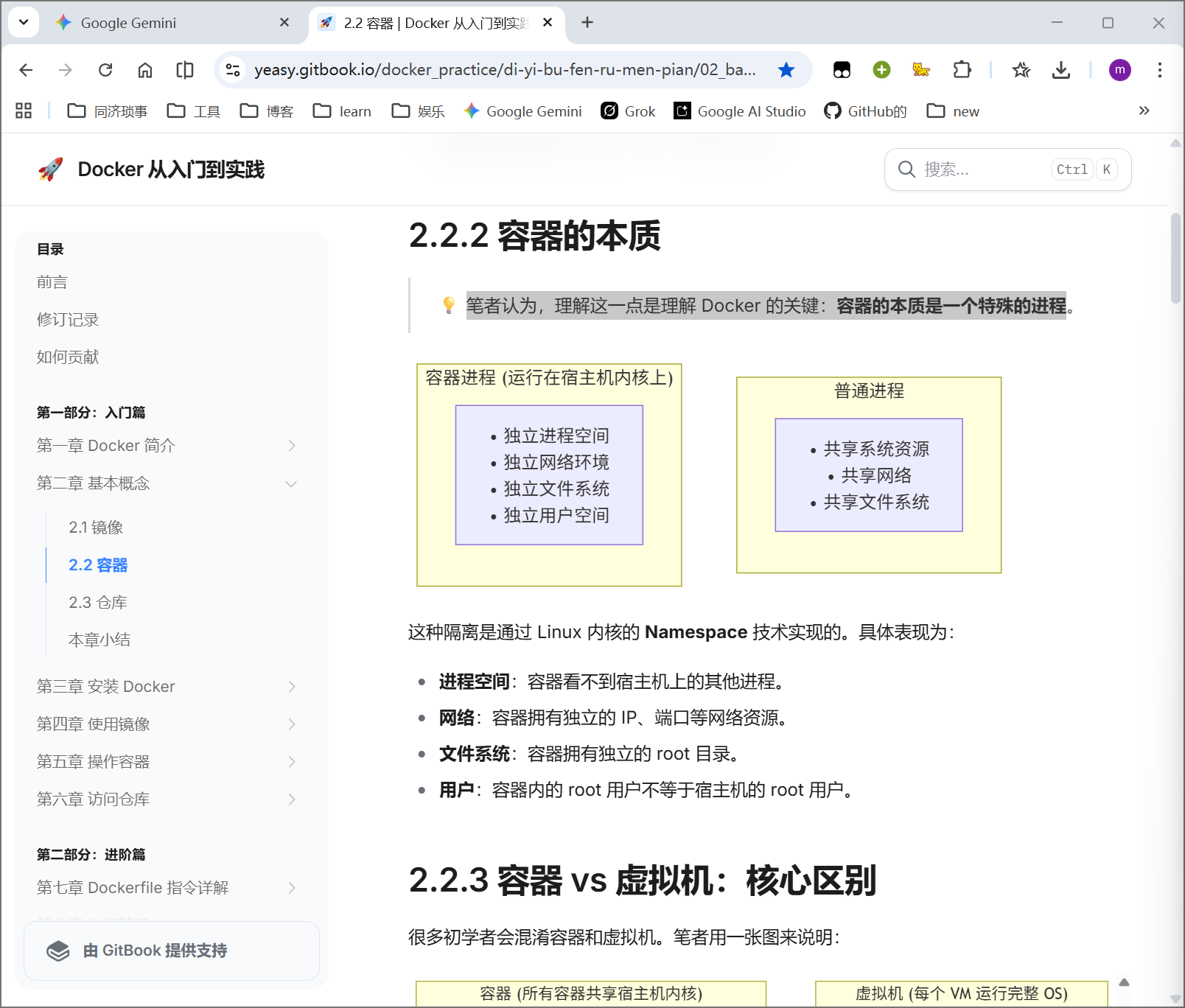Click the purple profile avatar
The image size is (1185, 1008).
point(1119,70)
